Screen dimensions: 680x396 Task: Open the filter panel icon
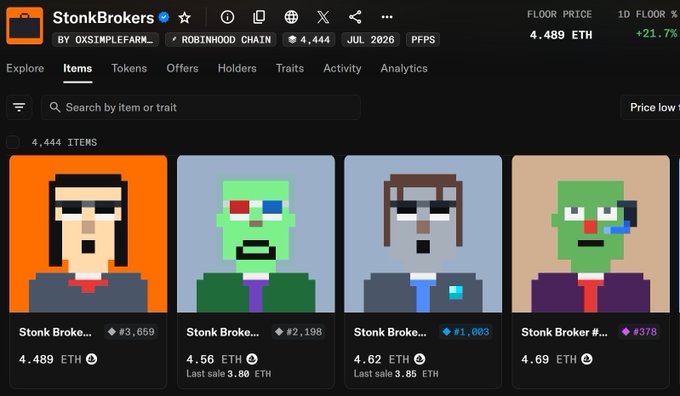pyautogui.click(x=19, y=107)
